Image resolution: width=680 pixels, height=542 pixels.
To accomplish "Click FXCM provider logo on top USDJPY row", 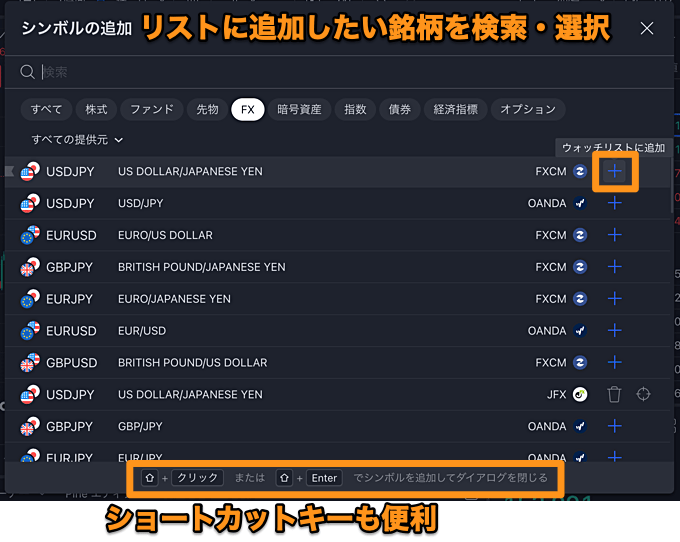I will [x=580, y=171].
